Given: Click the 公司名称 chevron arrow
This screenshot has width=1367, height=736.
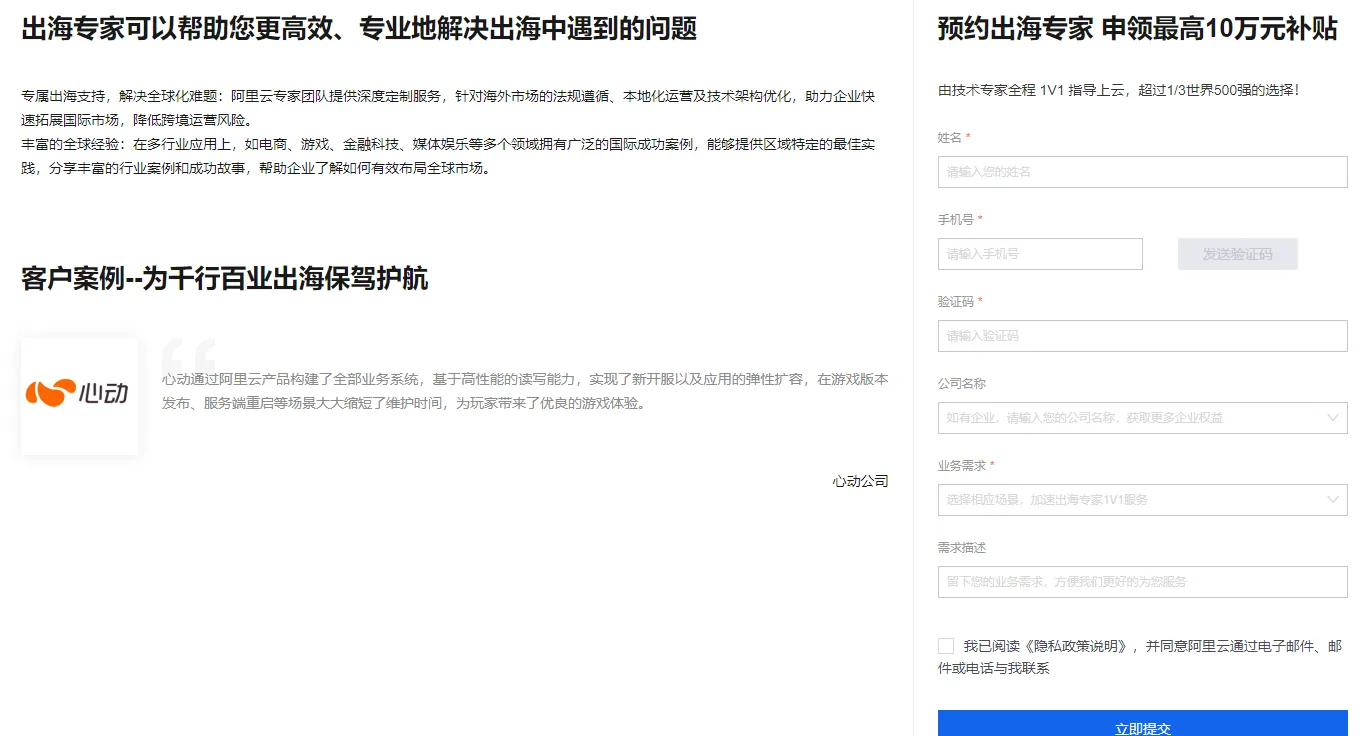Looking at the screenshot, I should pos(1331,417).
